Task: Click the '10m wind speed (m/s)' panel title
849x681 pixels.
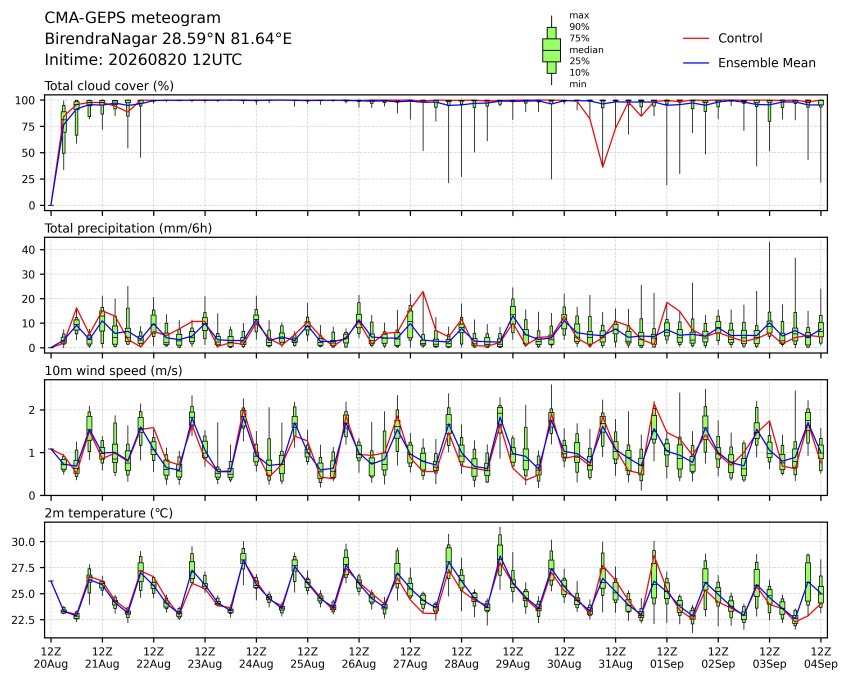Action: pyautogui.click(x=113, y=371)
